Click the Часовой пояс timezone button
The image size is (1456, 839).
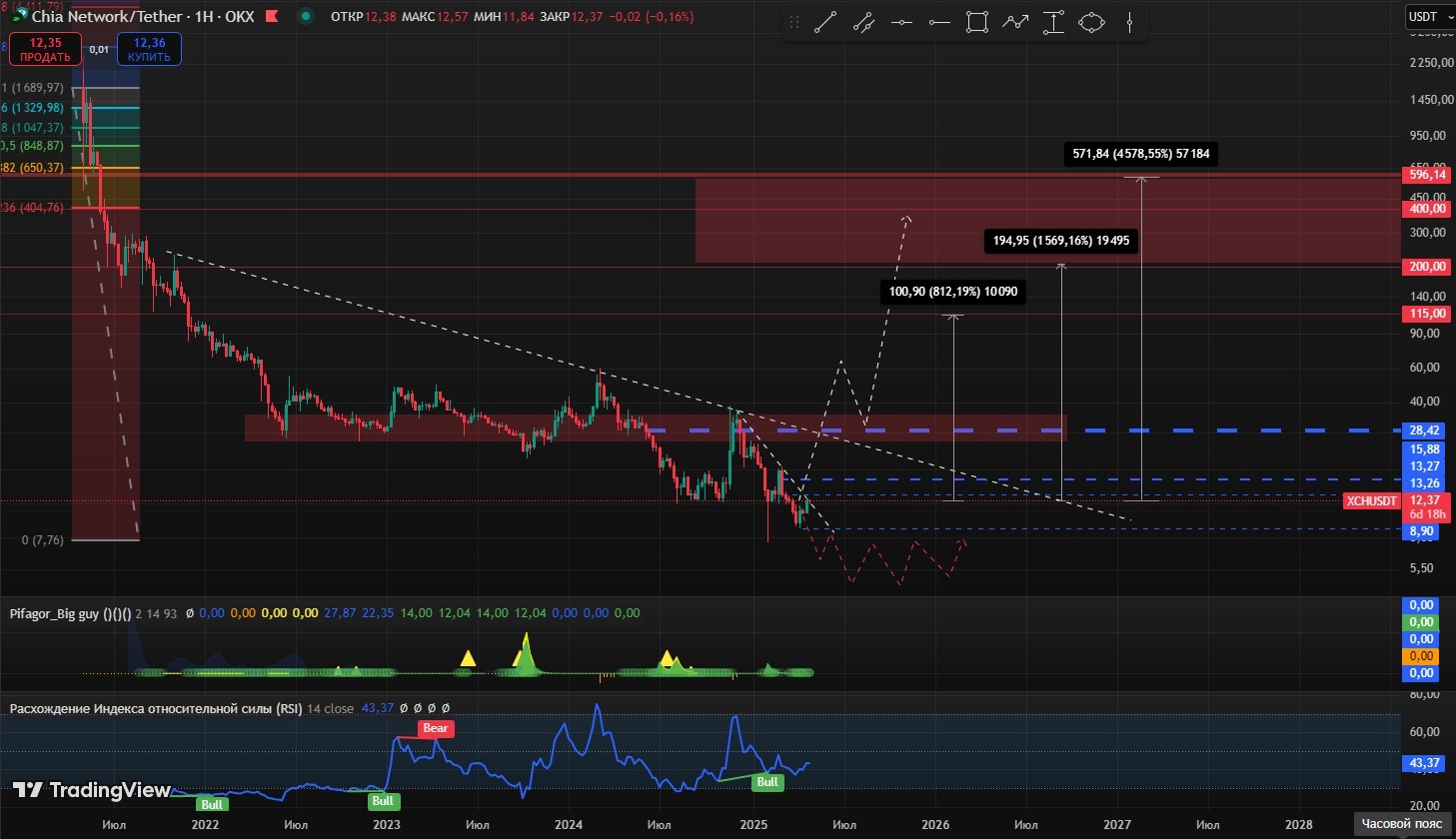coord(1402,824)
